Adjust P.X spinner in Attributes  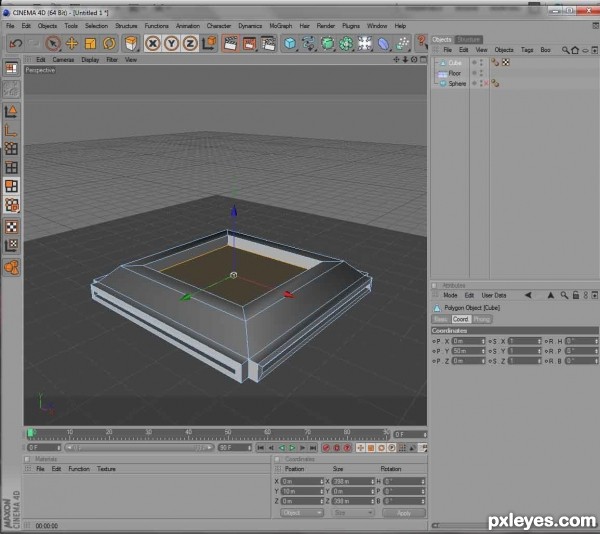coord(483,341)
